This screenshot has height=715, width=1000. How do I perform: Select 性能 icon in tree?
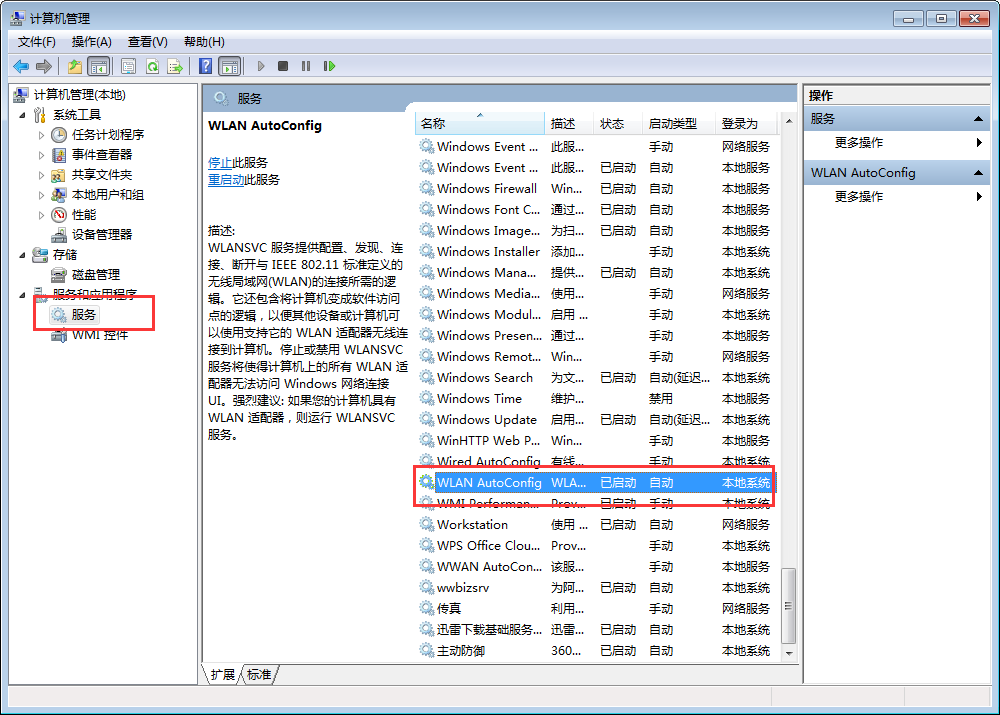(x=59, y=215)
